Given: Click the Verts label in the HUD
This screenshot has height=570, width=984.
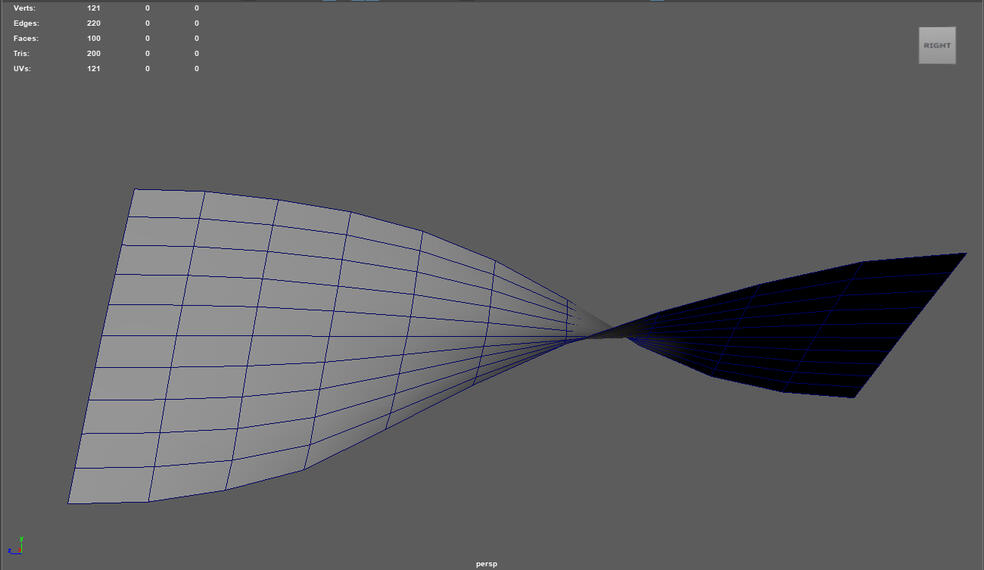Looking at the screenshot, I should pos(24,8).
